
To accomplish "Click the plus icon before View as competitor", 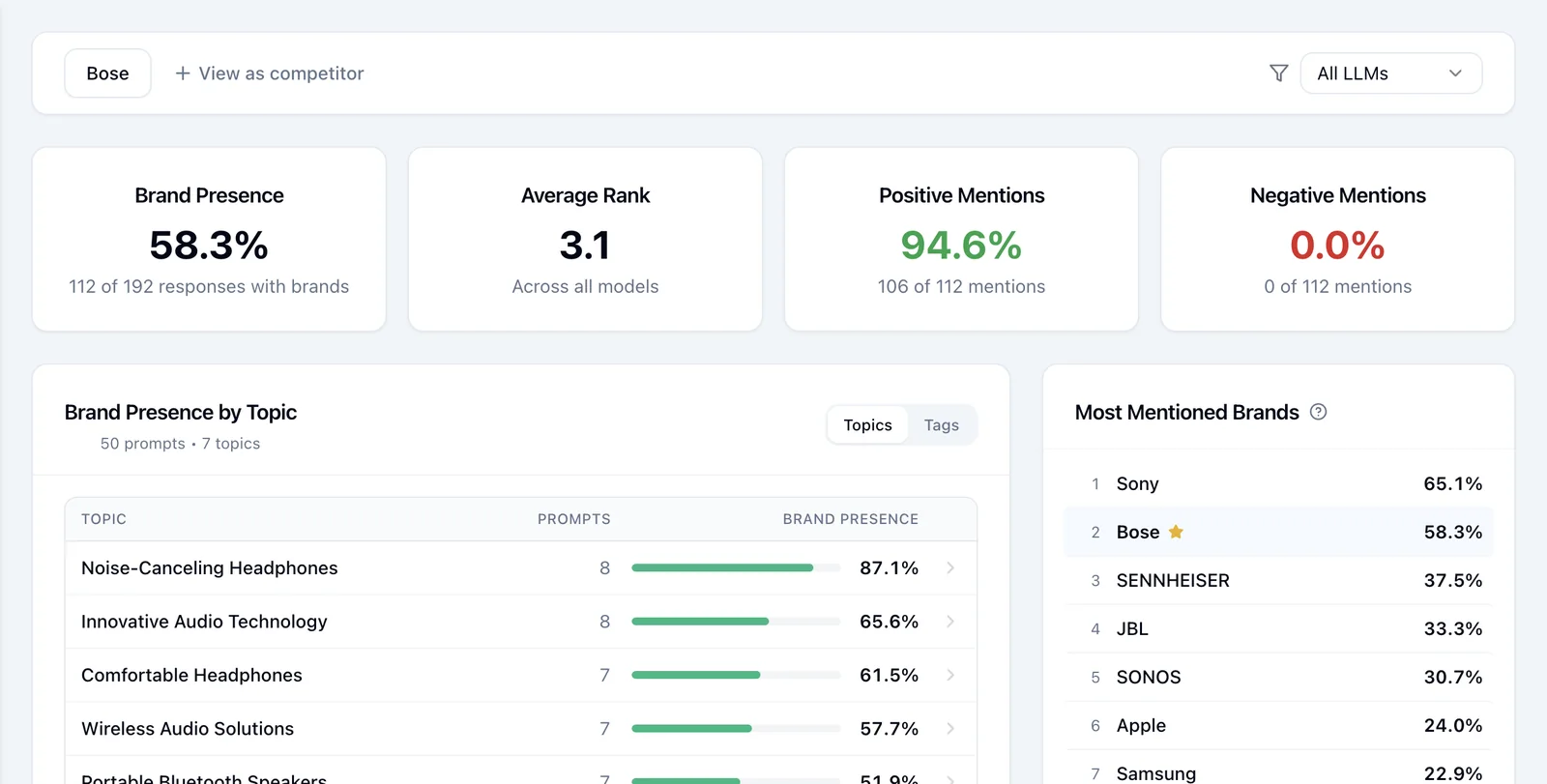I will [182, 73].
